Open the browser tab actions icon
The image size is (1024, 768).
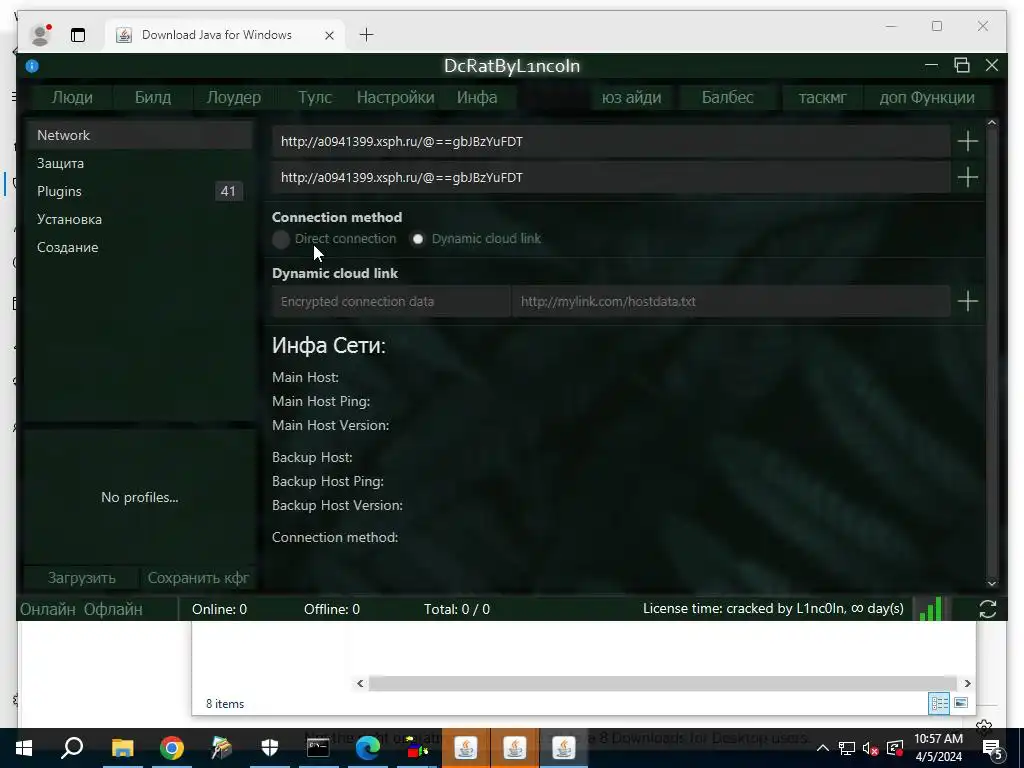[78, 35]
